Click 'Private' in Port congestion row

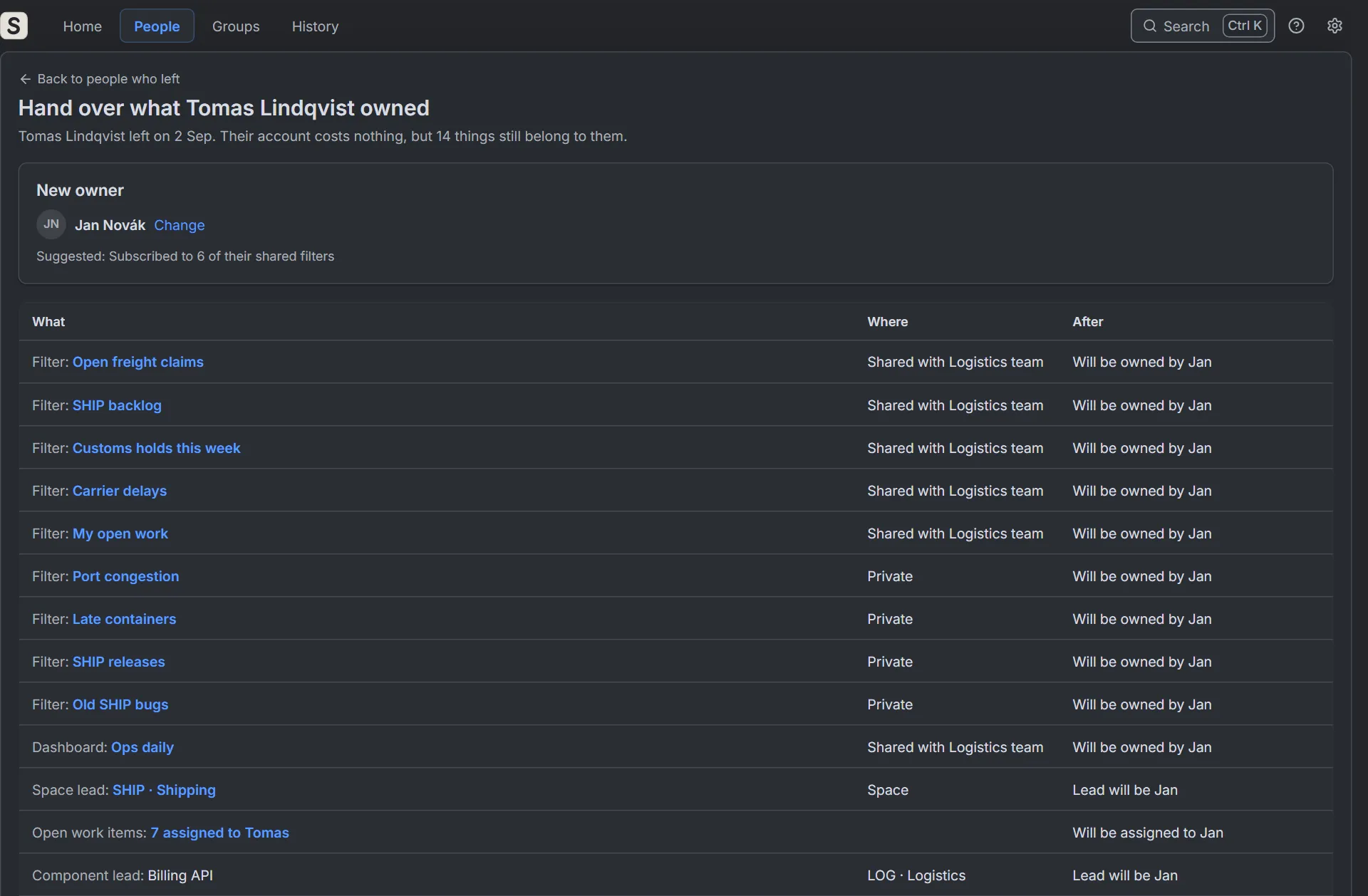(889, 576)
